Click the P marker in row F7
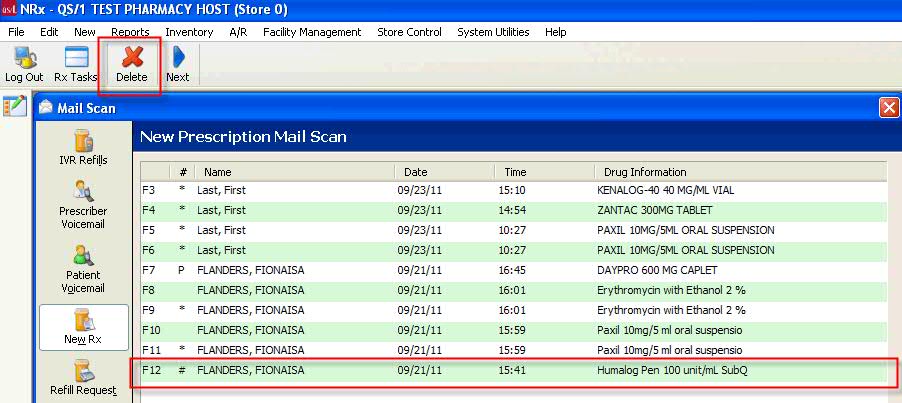The width and height of the screenshot is (902, 403). pyautogui.click(x=181, y=270)
